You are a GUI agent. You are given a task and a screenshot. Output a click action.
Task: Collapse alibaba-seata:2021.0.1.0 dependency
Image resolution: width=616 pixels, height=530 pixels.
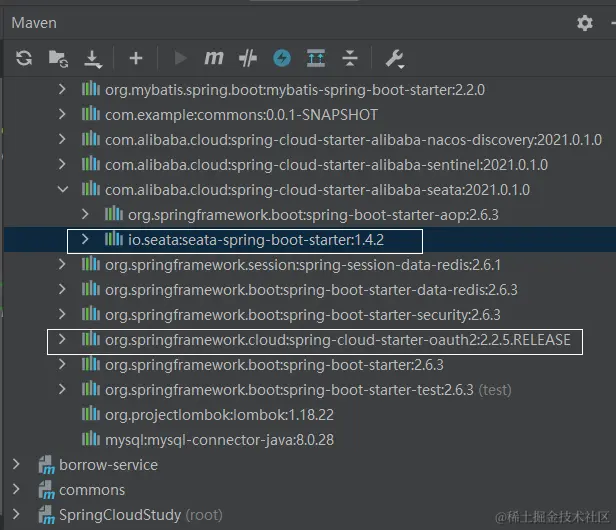62,189
